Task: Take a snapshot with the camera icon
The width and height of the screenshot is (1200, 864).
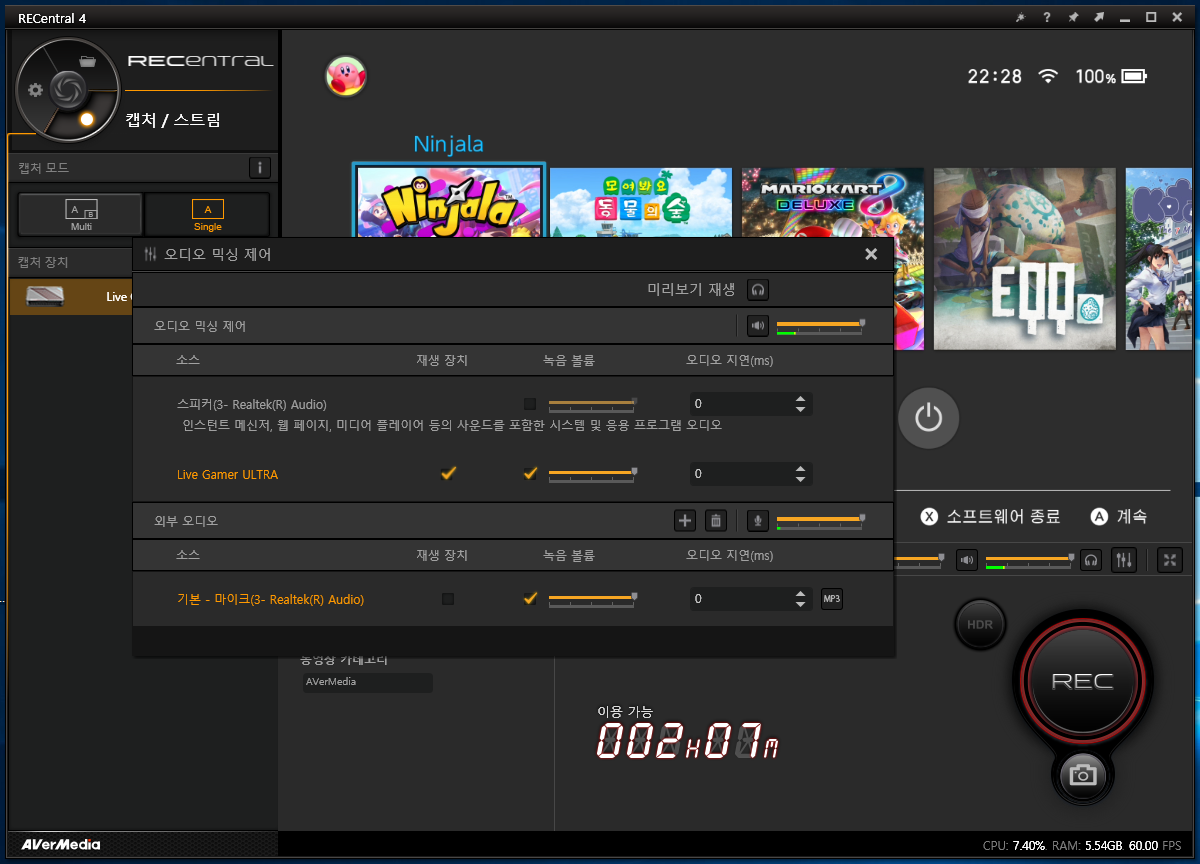Action: point(1081,775)
